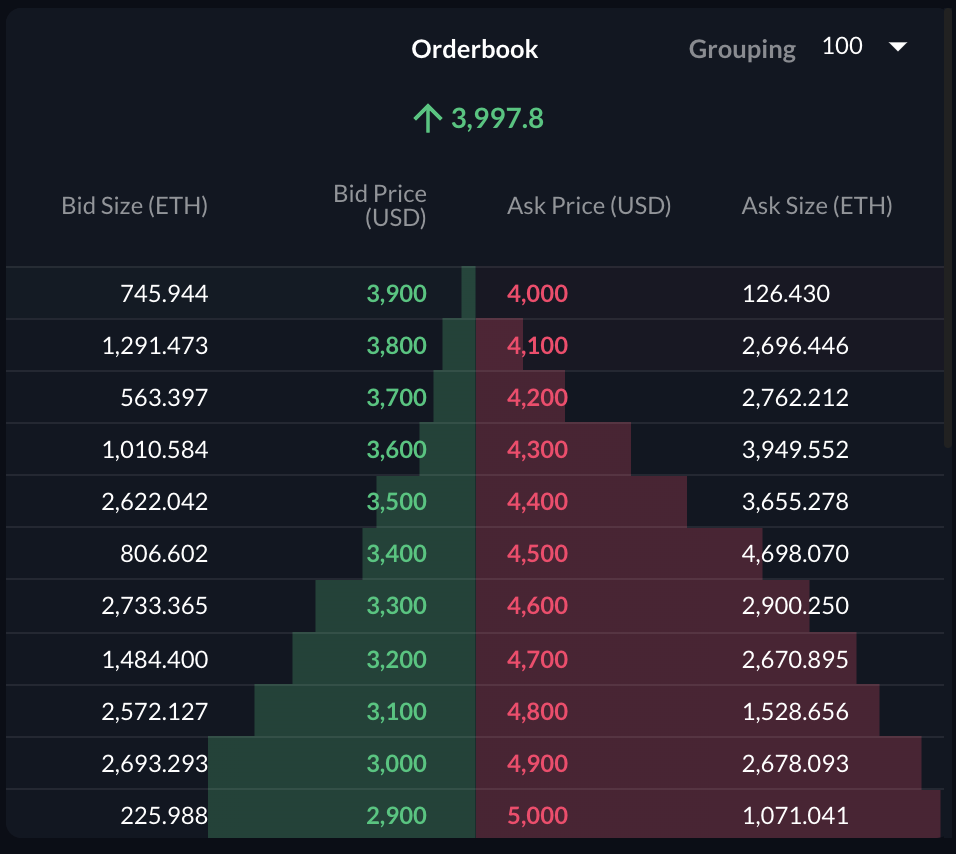Click bid size 2,572.127

155,711
